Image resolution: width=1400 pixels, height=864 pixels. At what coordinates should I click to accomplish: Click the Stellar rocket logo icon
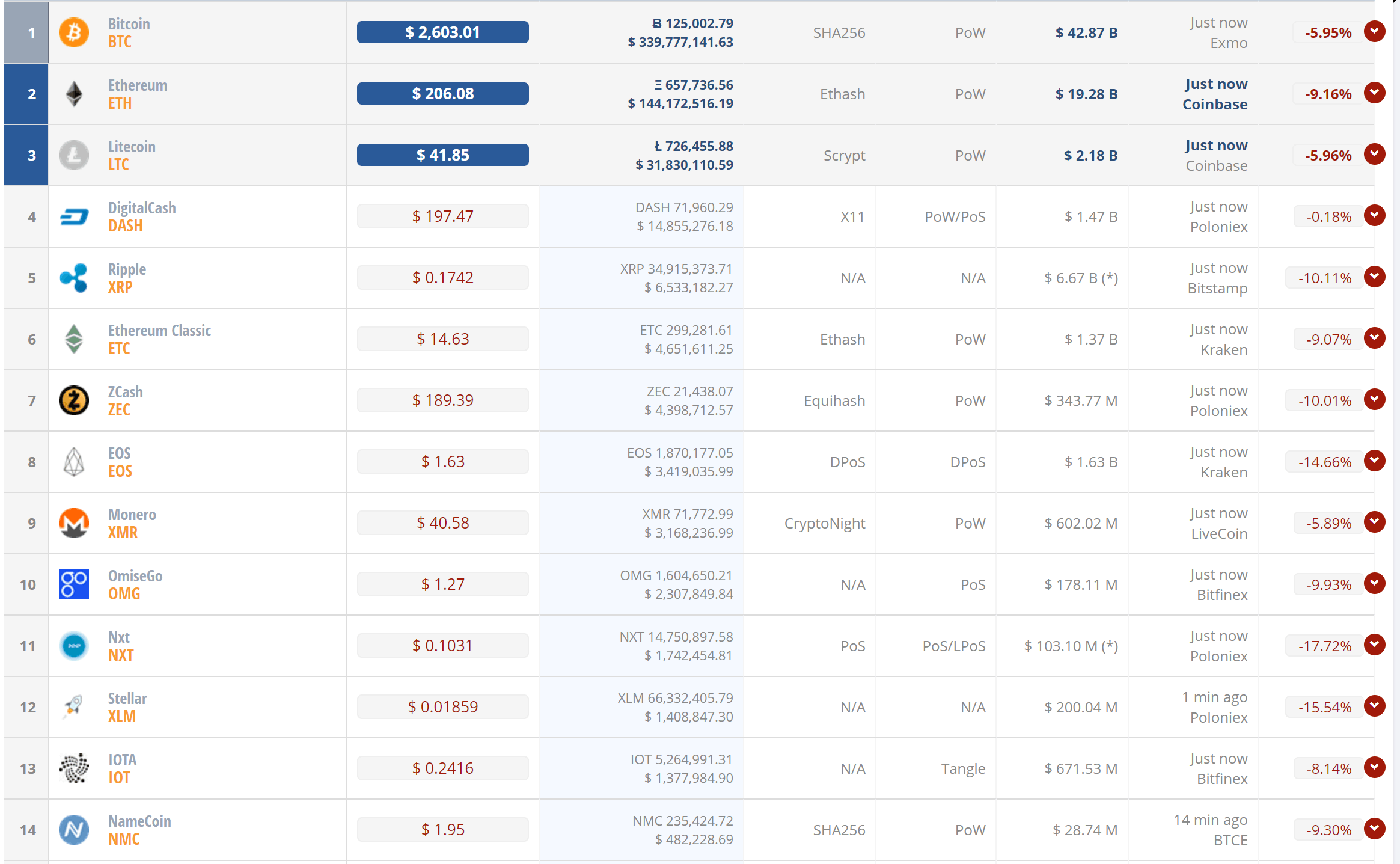pyautogui.click(x=74, y=707)
